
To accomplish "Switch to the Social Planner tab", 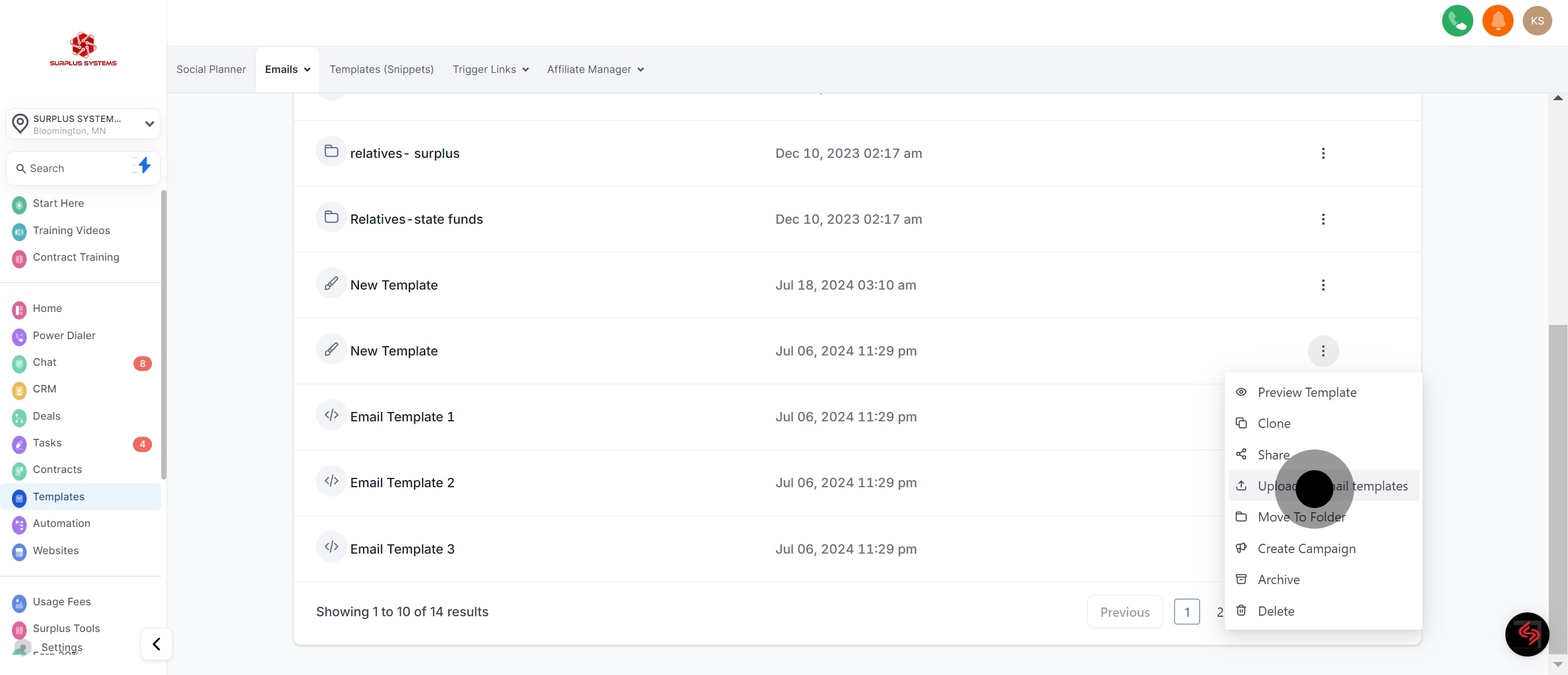I will pos(211,69).
